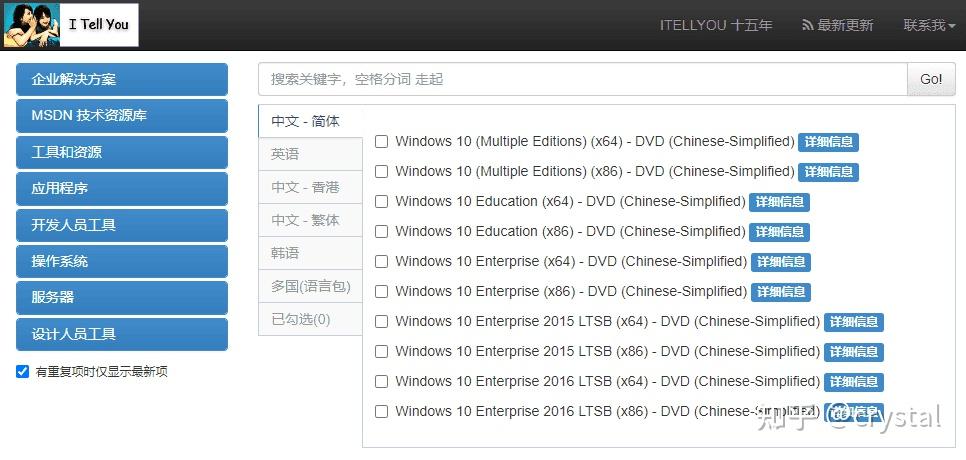Viewport: 966px width, 460px height.
Task: Open the 多国(语言包) tab
Action: click(310, 286)
